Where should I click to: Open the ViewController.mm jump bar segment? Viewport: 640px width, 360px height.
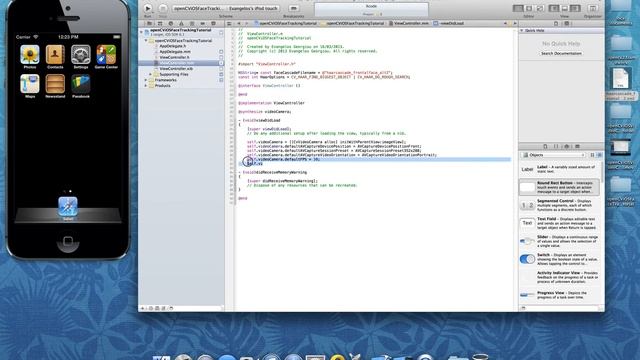coord(409,24)
